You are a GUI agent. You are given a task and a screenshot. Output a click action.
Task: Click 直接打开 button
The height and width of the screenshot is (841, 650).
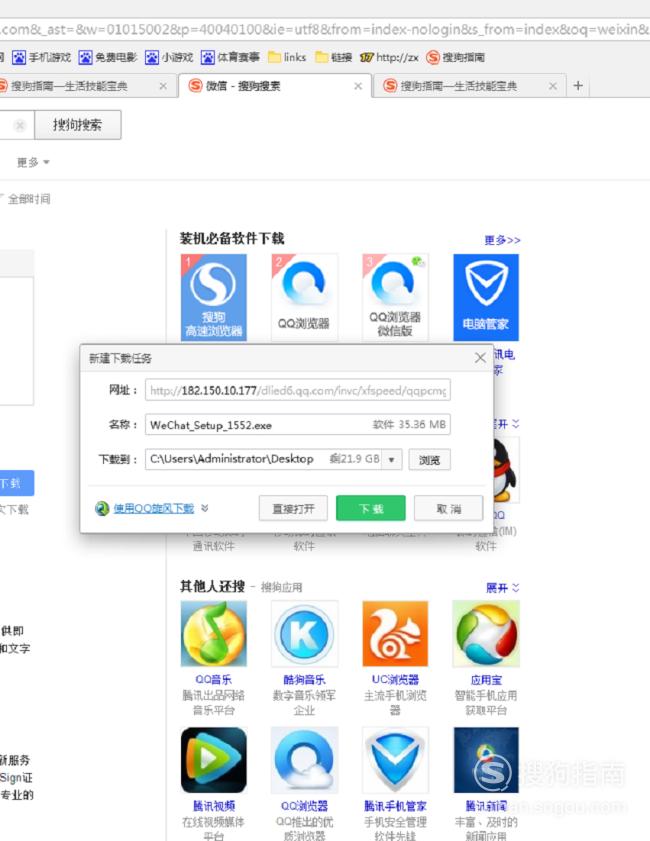point(293,508)
